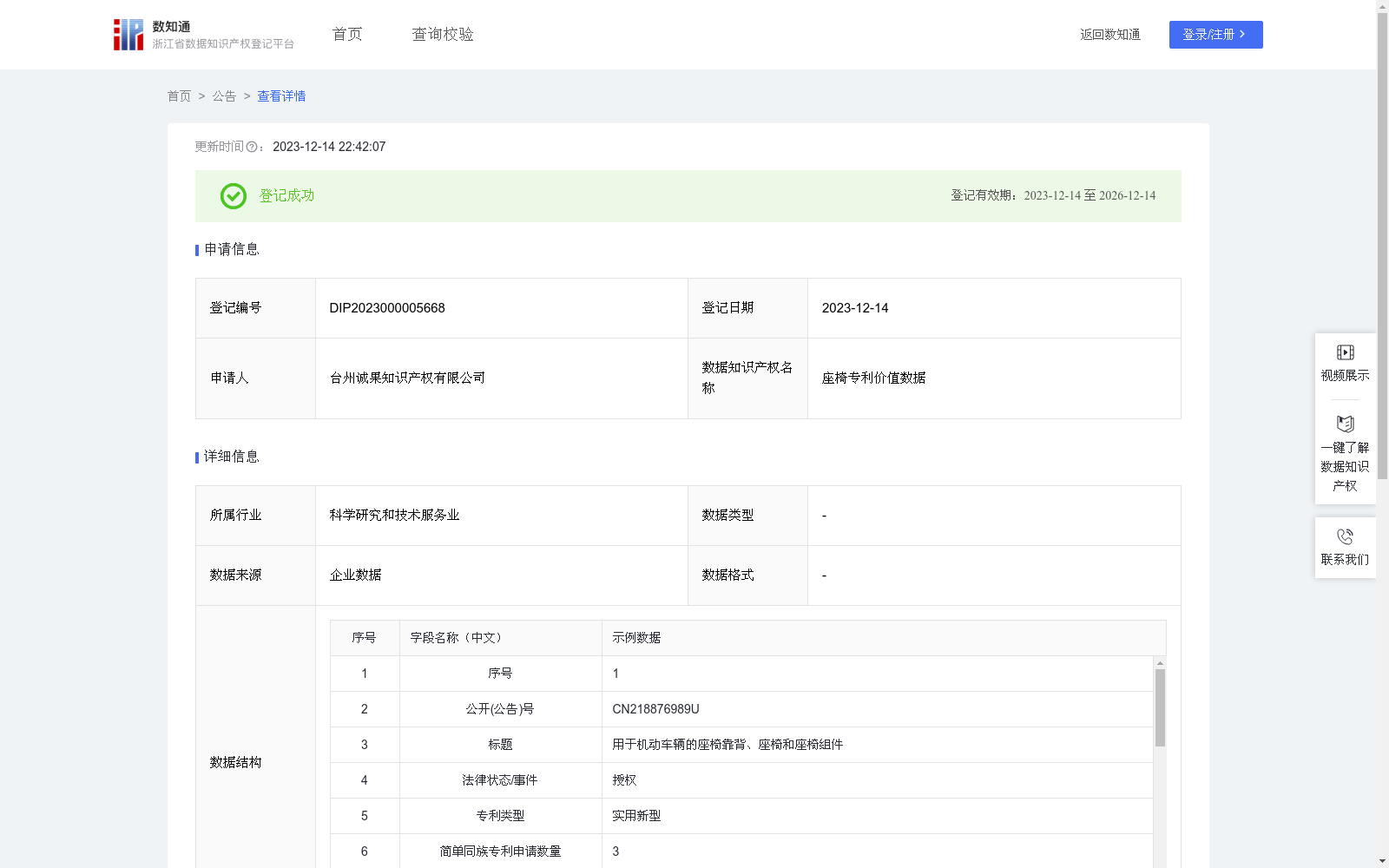
Task: Click the 数据知识产权名称 label cell
Action: point(747,378)
